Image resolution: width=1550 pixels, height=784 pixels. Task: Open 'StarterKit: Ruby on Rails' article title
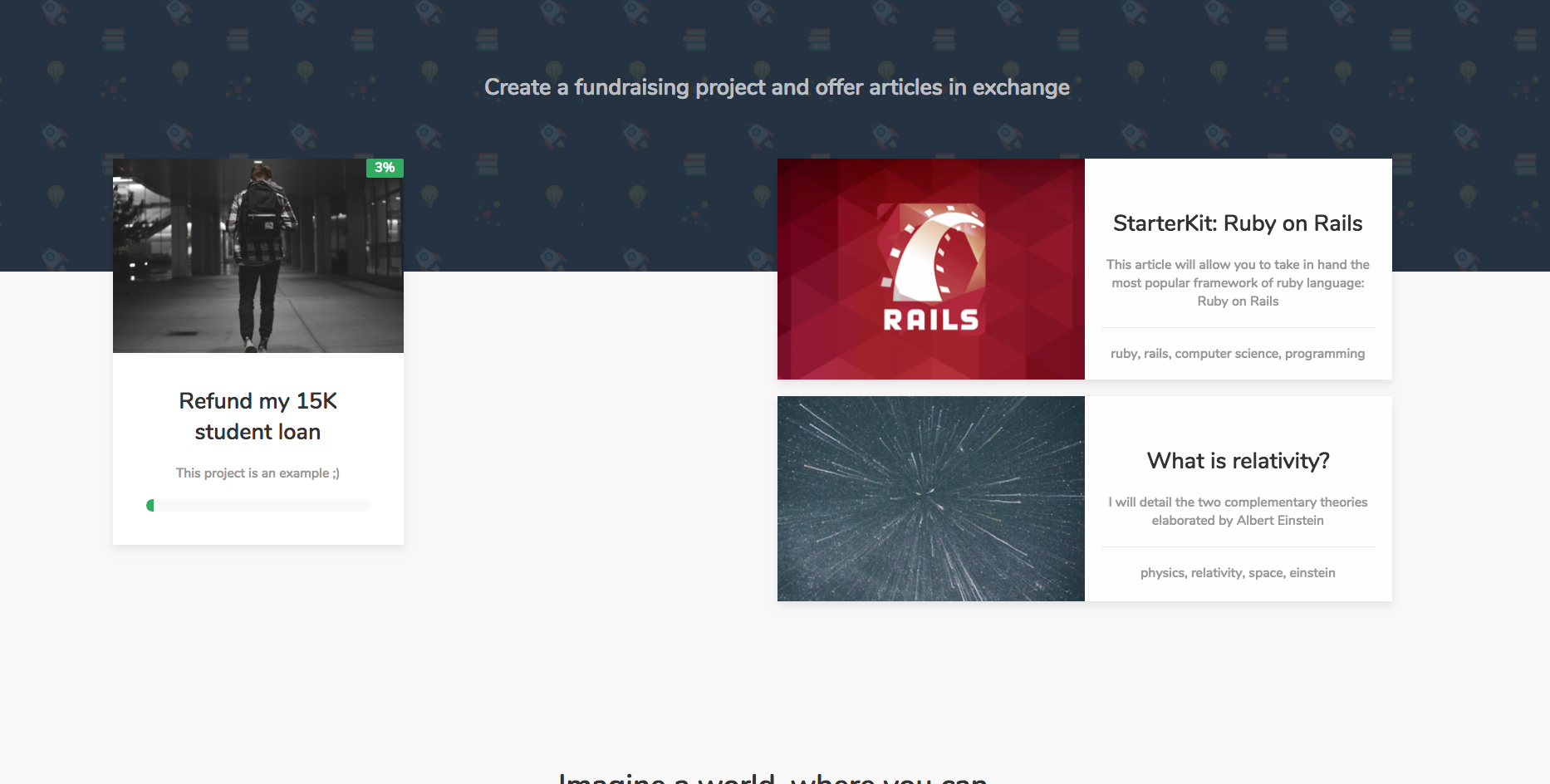[x=1238, y=223]
